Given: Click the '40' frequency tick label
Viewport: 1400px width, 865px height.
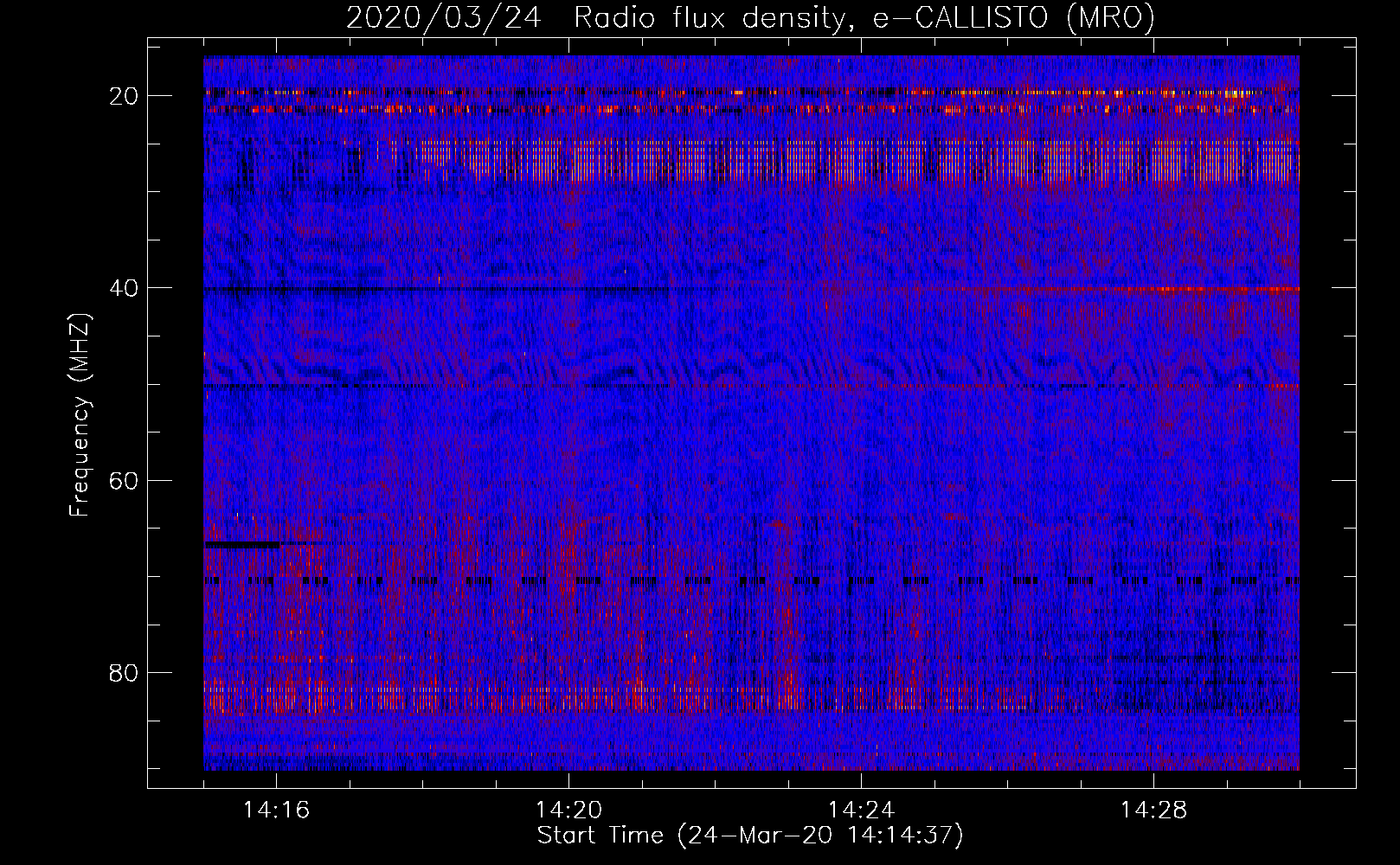Looking at the screenshot, I should 125,288.
